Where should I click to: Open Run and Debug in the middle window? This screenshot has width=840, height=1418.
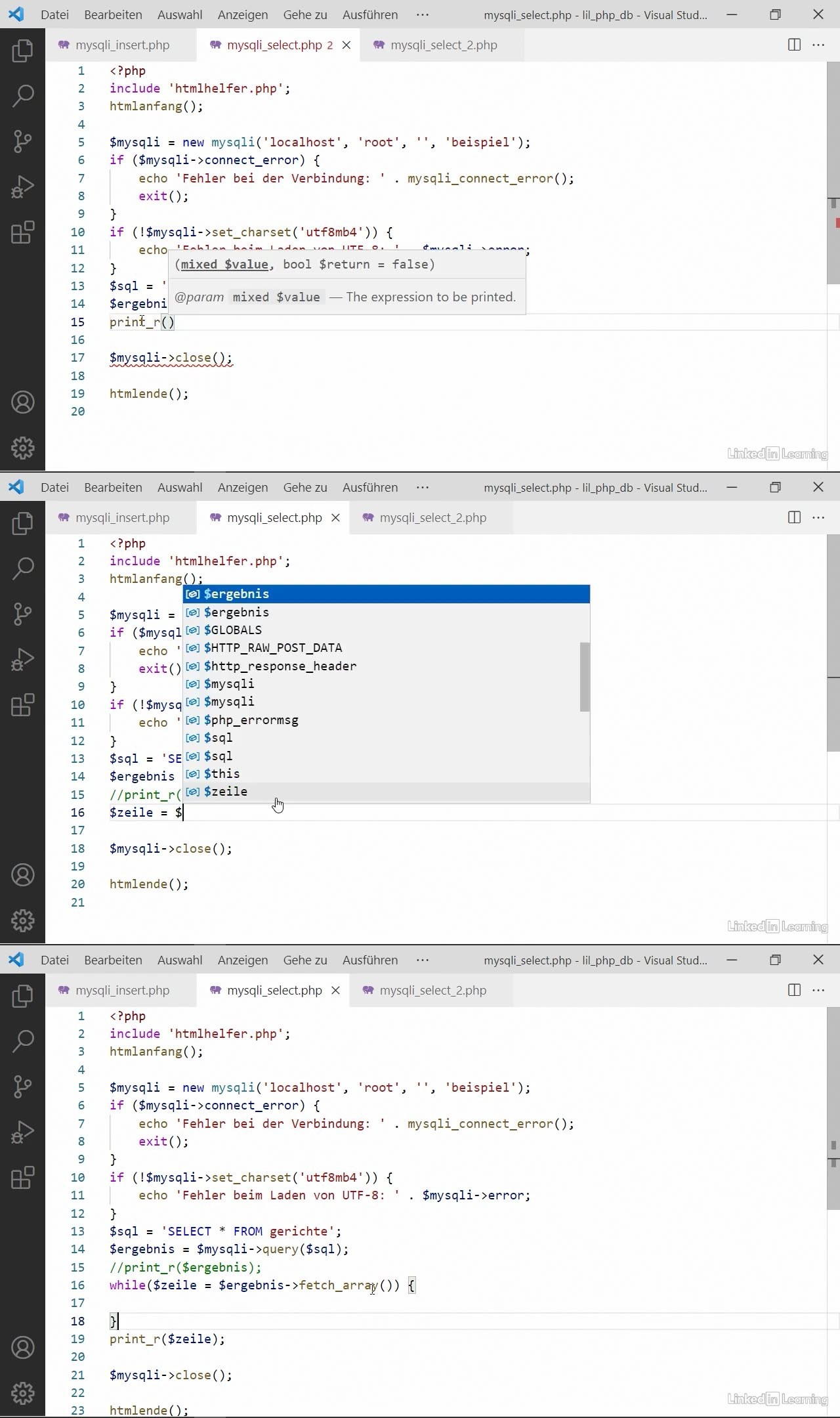coord(22,659)
